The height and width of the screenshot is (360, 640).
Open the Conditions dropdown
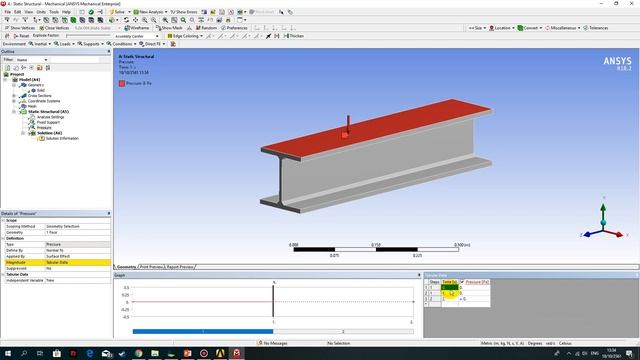point(121,44)
